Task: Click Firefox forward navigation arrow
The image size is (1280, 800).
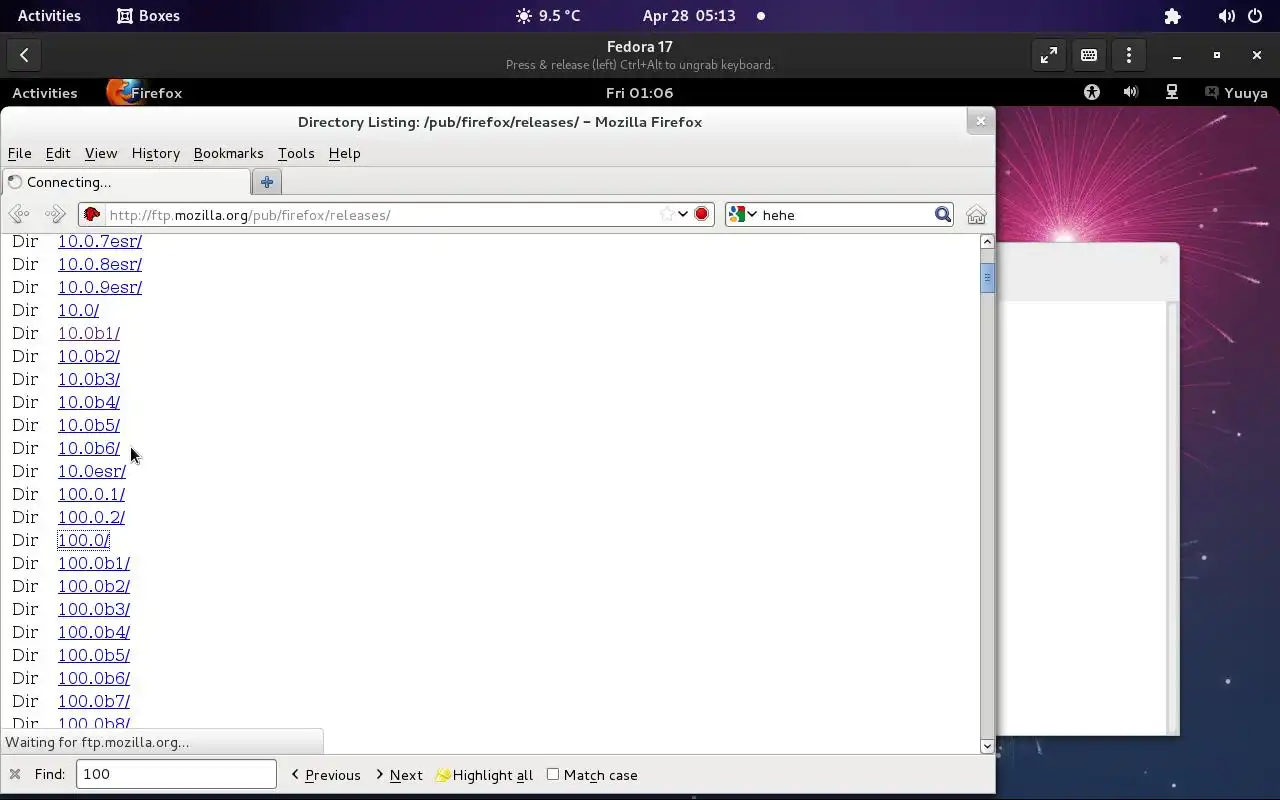Action: pos(54,215)
